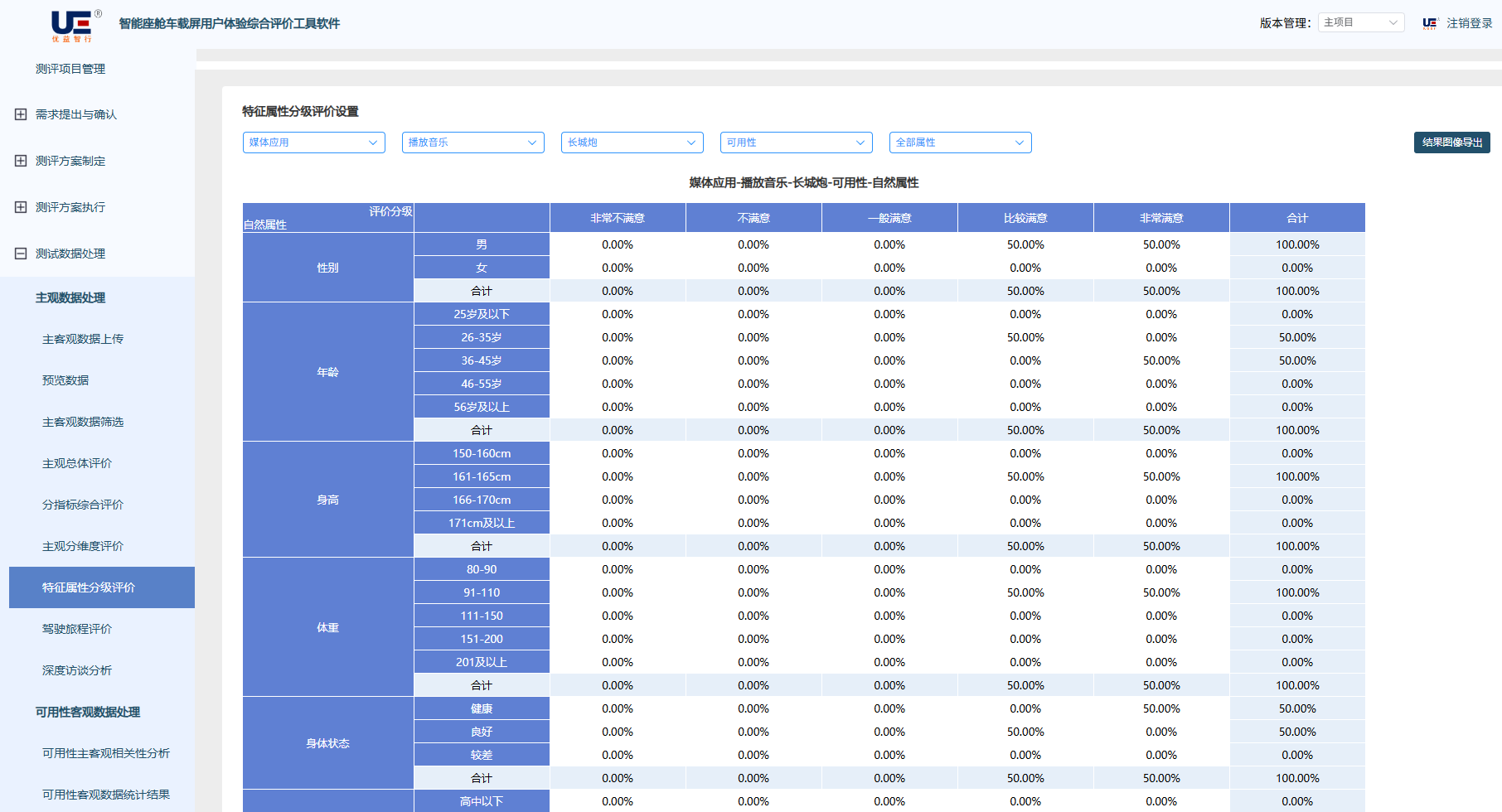Select 测评方案执行 menu label

[x=70, y=207]
